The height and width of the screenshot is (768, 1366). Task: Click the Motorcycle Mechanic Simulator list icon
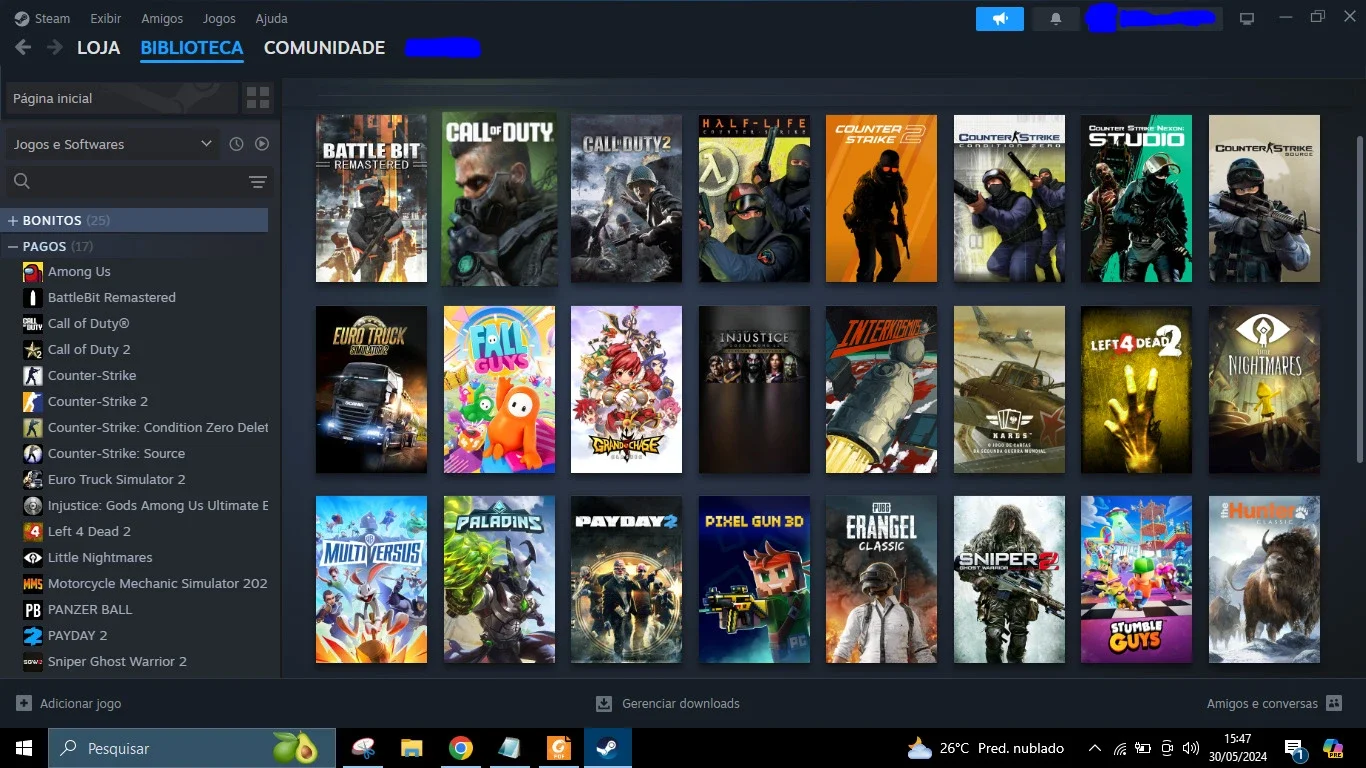pyautogui.click(x=33, y=583)
